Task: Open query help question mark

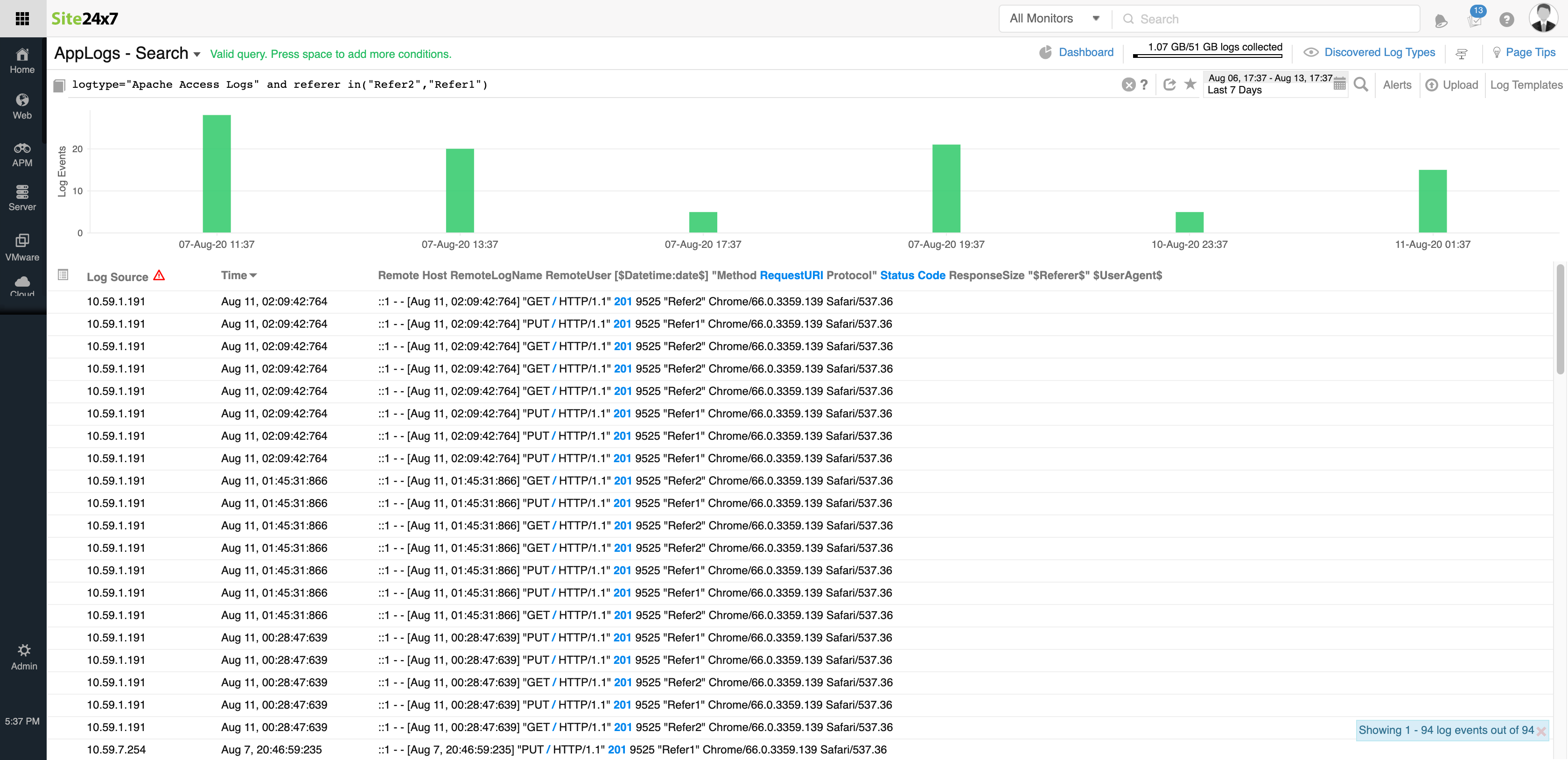Action: [x=1144, y=84]
